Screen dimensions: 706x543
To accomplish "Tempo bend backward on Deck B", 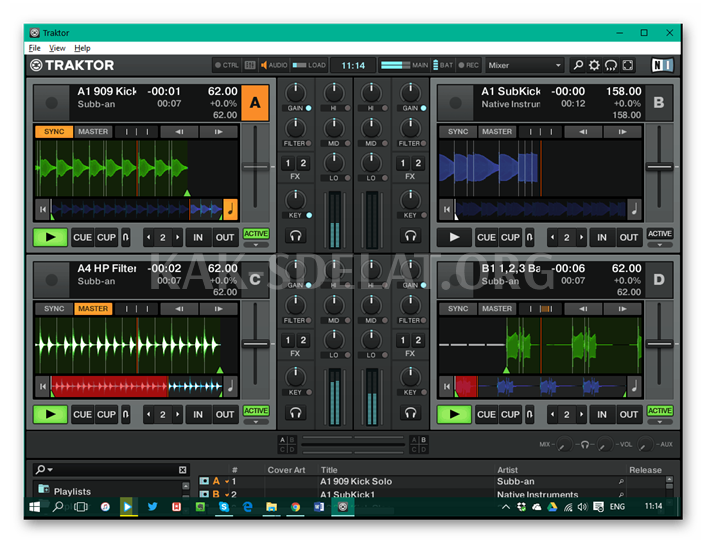I will pyautogui.click(x=583, y=132).
